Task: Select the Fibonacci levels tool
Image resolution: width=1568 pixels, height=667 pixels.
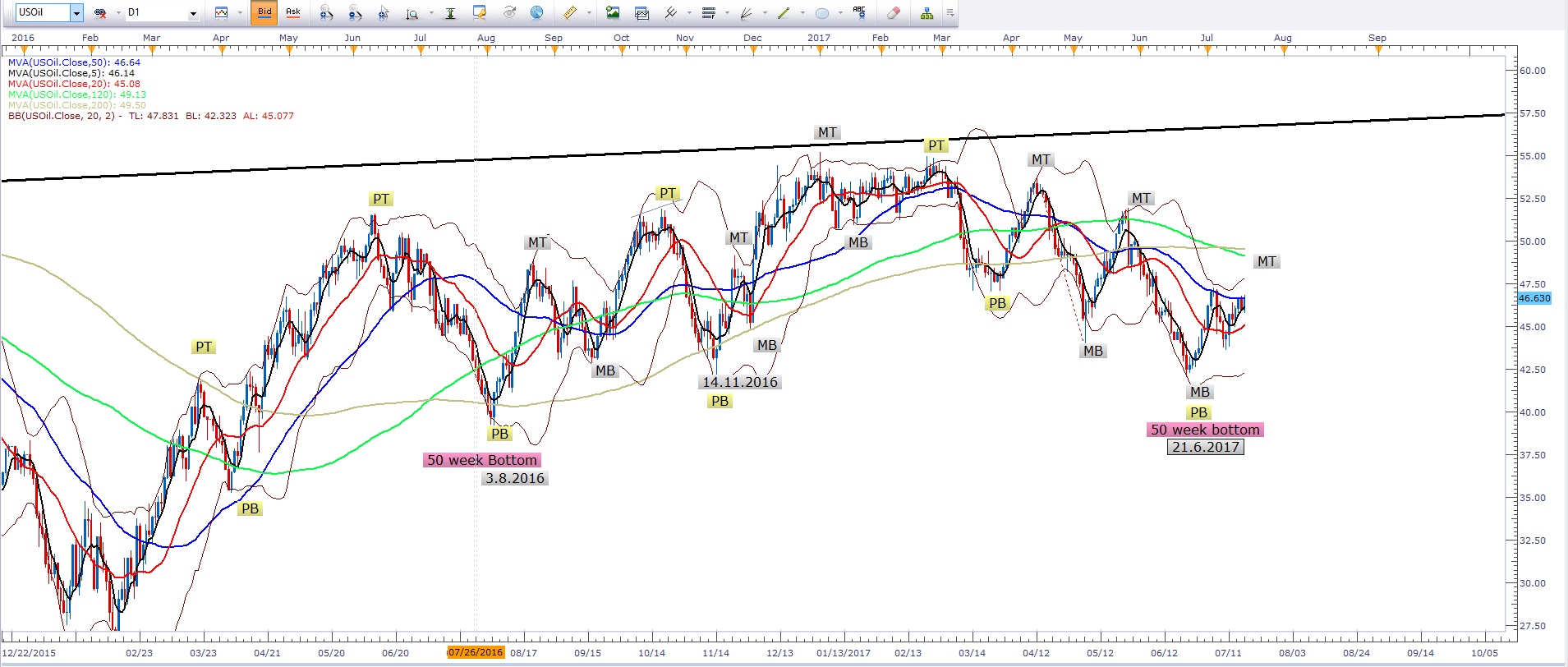Action: click(708, 12)
